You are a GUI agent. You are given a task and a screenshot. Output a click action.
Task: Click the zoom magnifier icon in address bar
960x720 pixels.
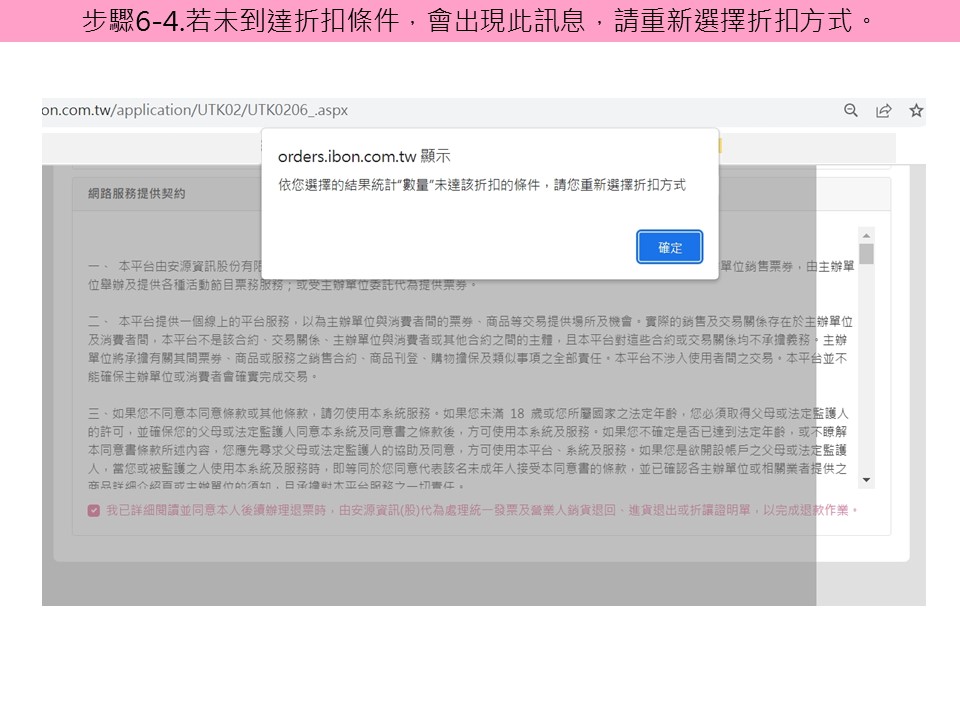coord(851,111)
